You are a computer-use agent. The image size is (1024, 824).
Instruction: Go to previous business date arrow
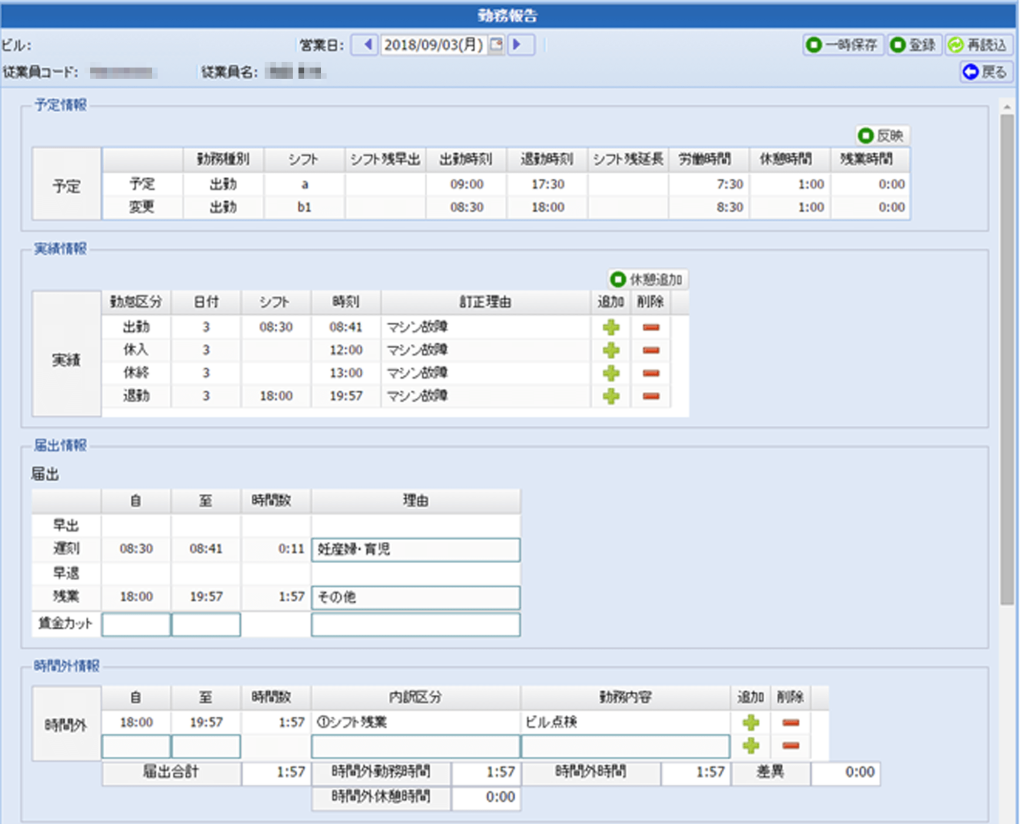pyautogui.click(x=365, y=45)
